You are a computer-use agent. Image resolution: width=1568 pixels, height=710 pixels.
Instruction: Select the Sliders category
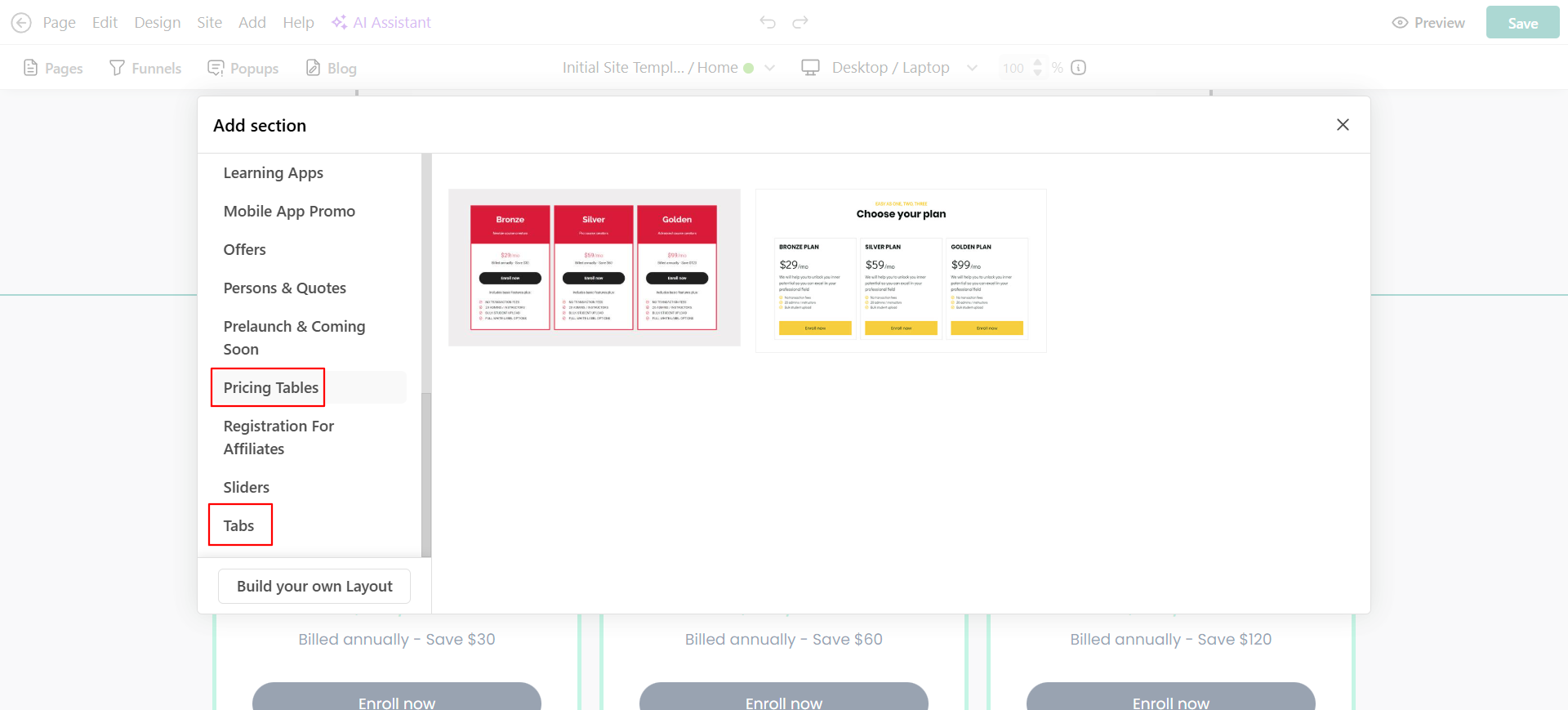pyautogui.click(x=247, y=488)
